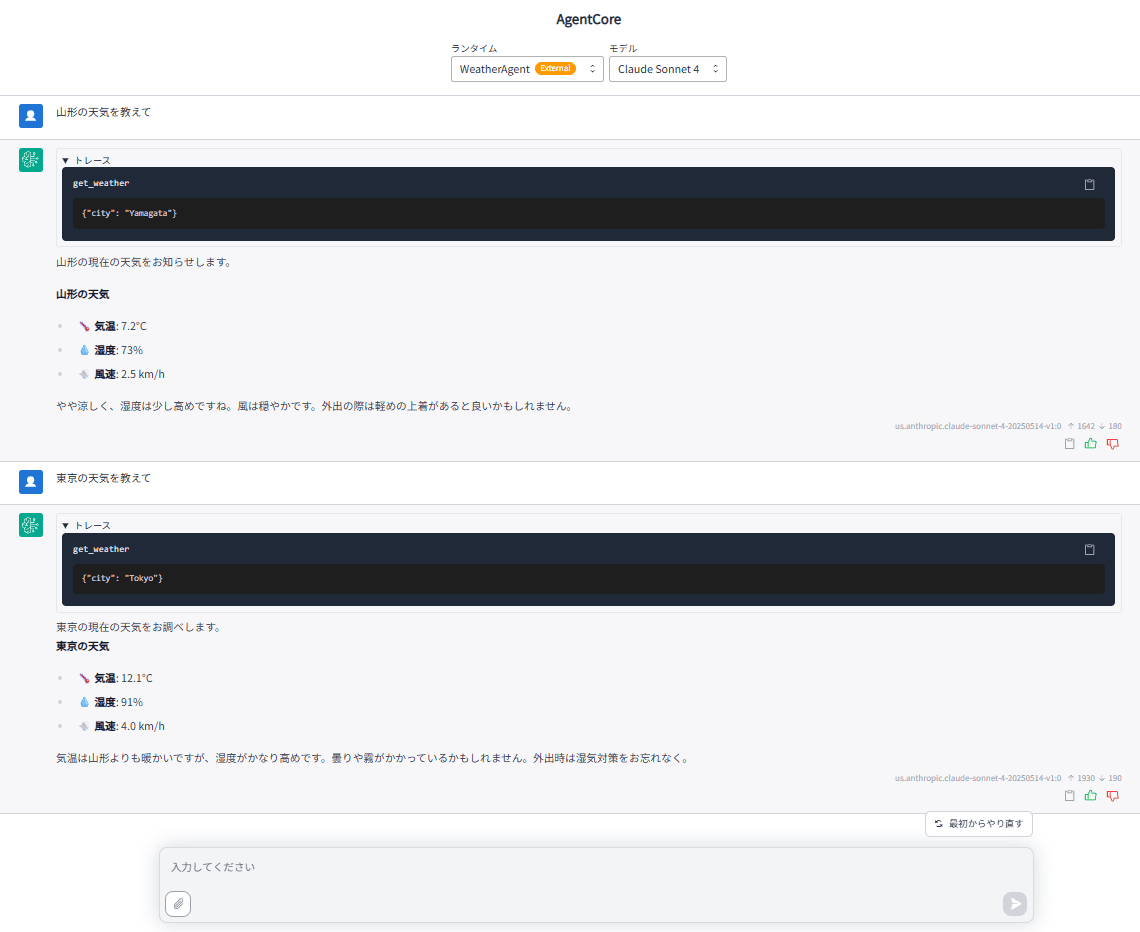Click the agent avatar on Yamagata response

point(31,160)
